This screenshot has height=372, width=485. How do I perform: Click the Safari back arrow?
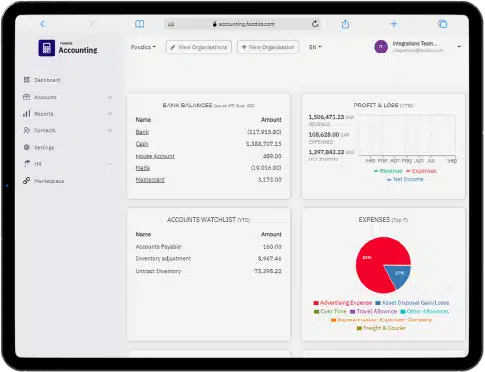pyautogui.click(x=42, y=24)
